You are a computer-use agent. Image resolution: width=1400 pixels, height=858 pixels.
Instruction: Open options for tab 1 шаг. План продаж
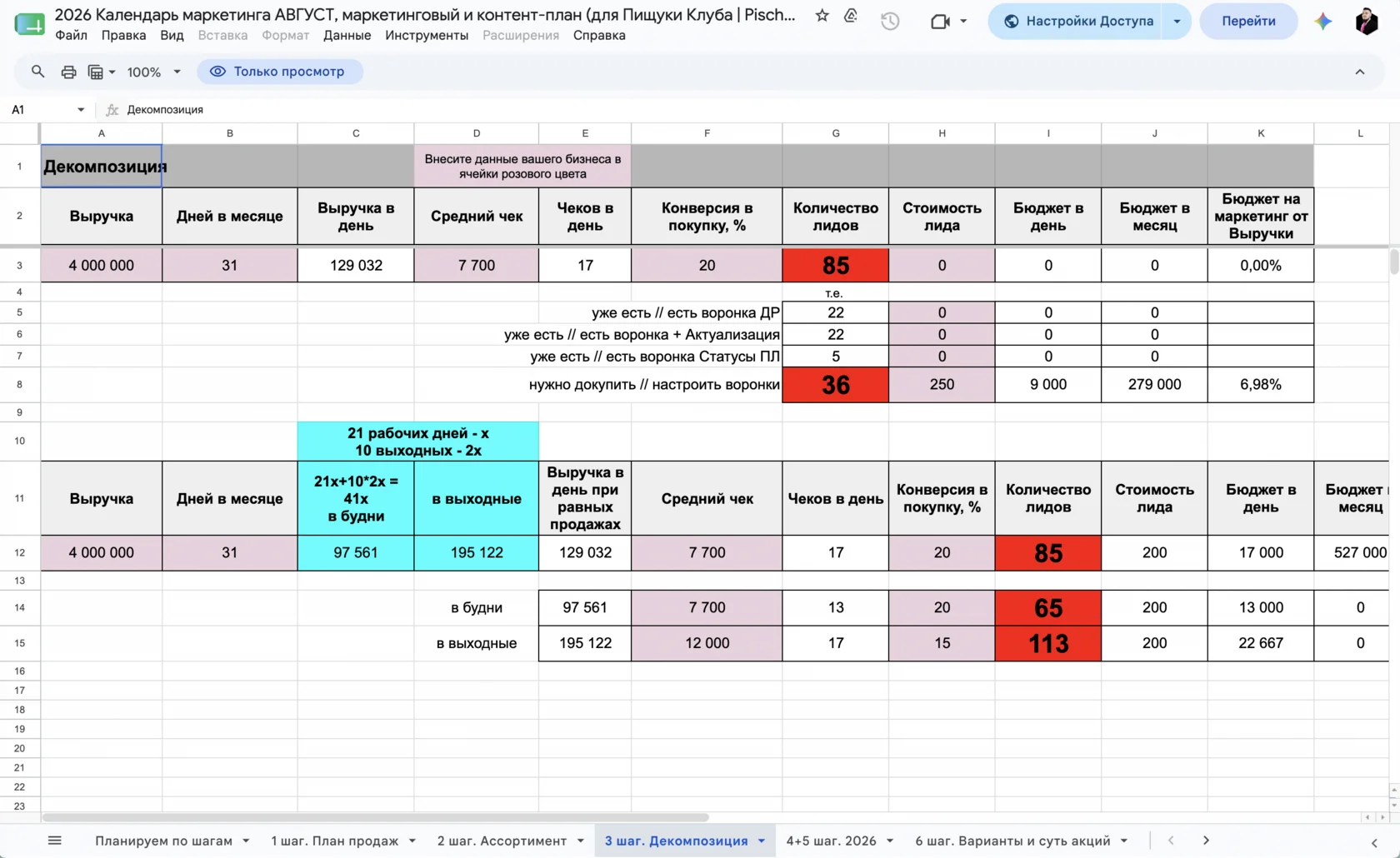point(412,841)
